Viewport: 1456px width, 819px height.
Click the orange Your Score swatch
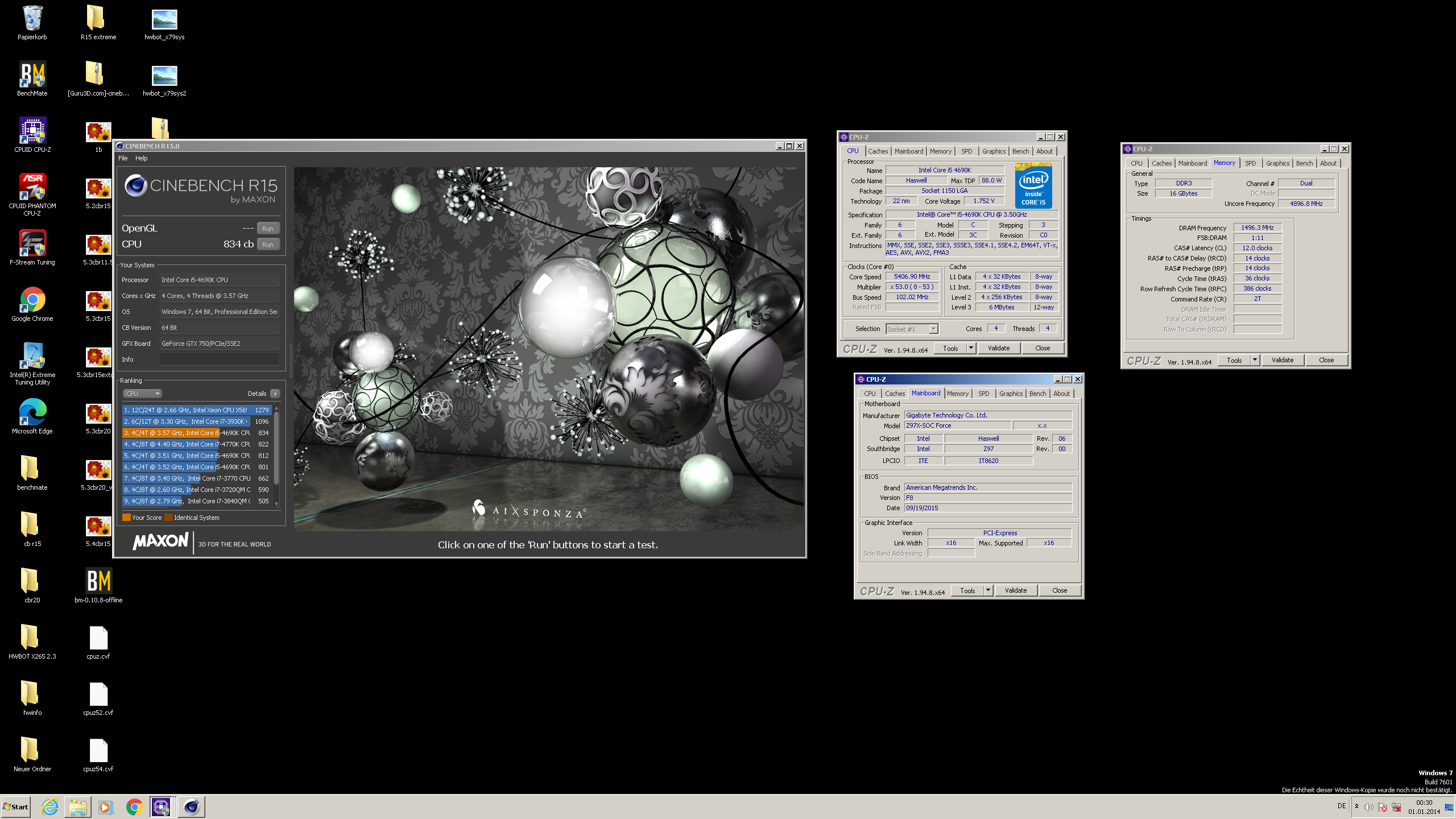click(x=126, y=517)
